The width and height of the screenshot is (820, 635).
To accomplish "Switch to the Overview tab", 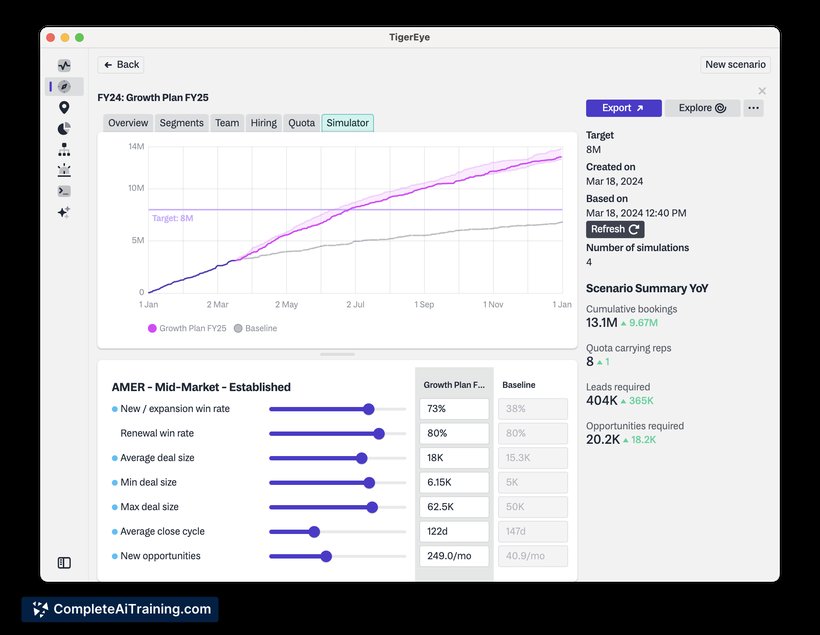I will point(128,123).
